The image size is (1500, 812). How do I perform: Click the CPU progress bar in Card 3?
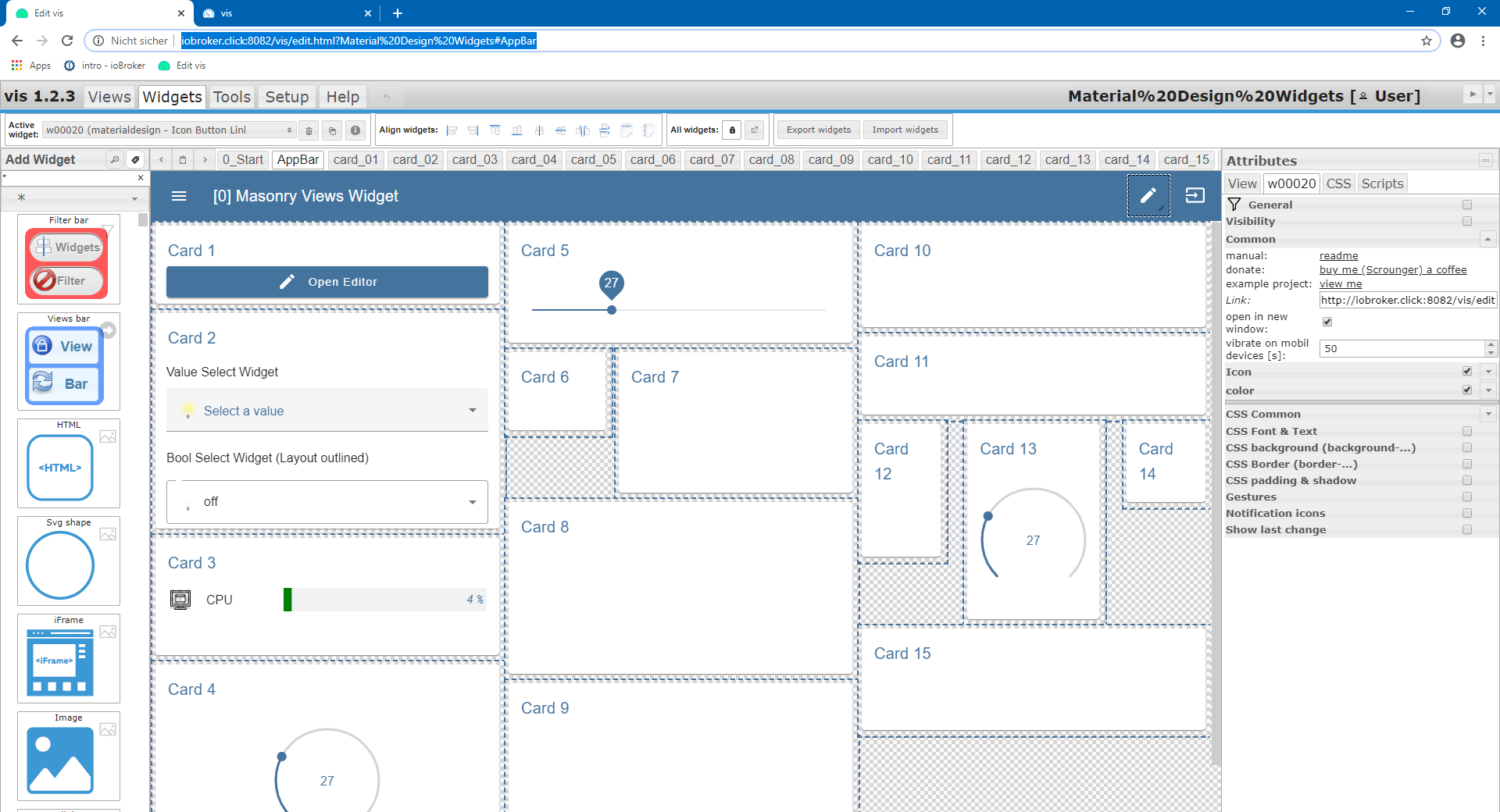pyautogui.click(x=384, y=600)
